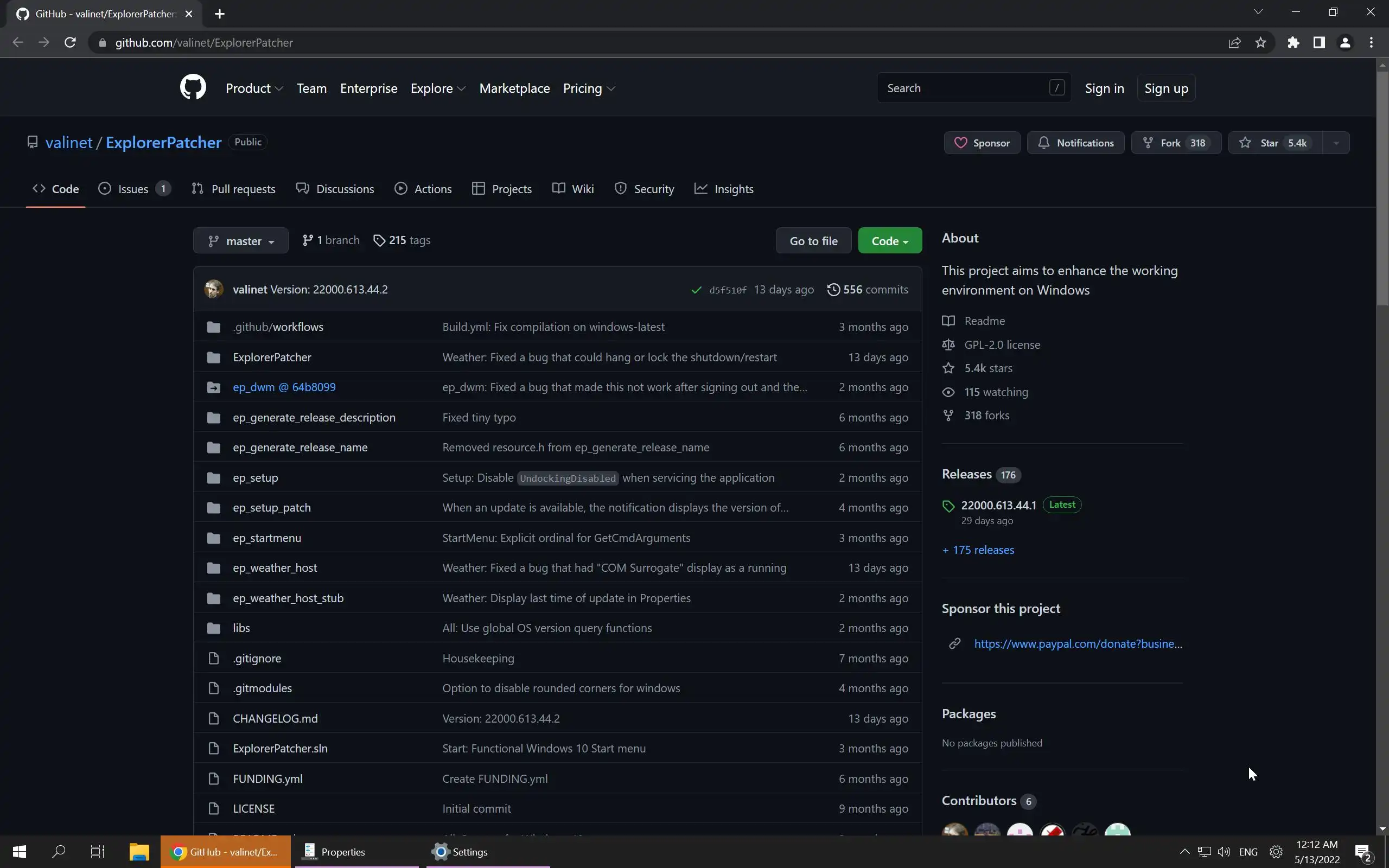Image resolution: width=1389 pixels, height=868 pixels.
Task: Click the share page icon in address bar
Action: [1234, 42]
